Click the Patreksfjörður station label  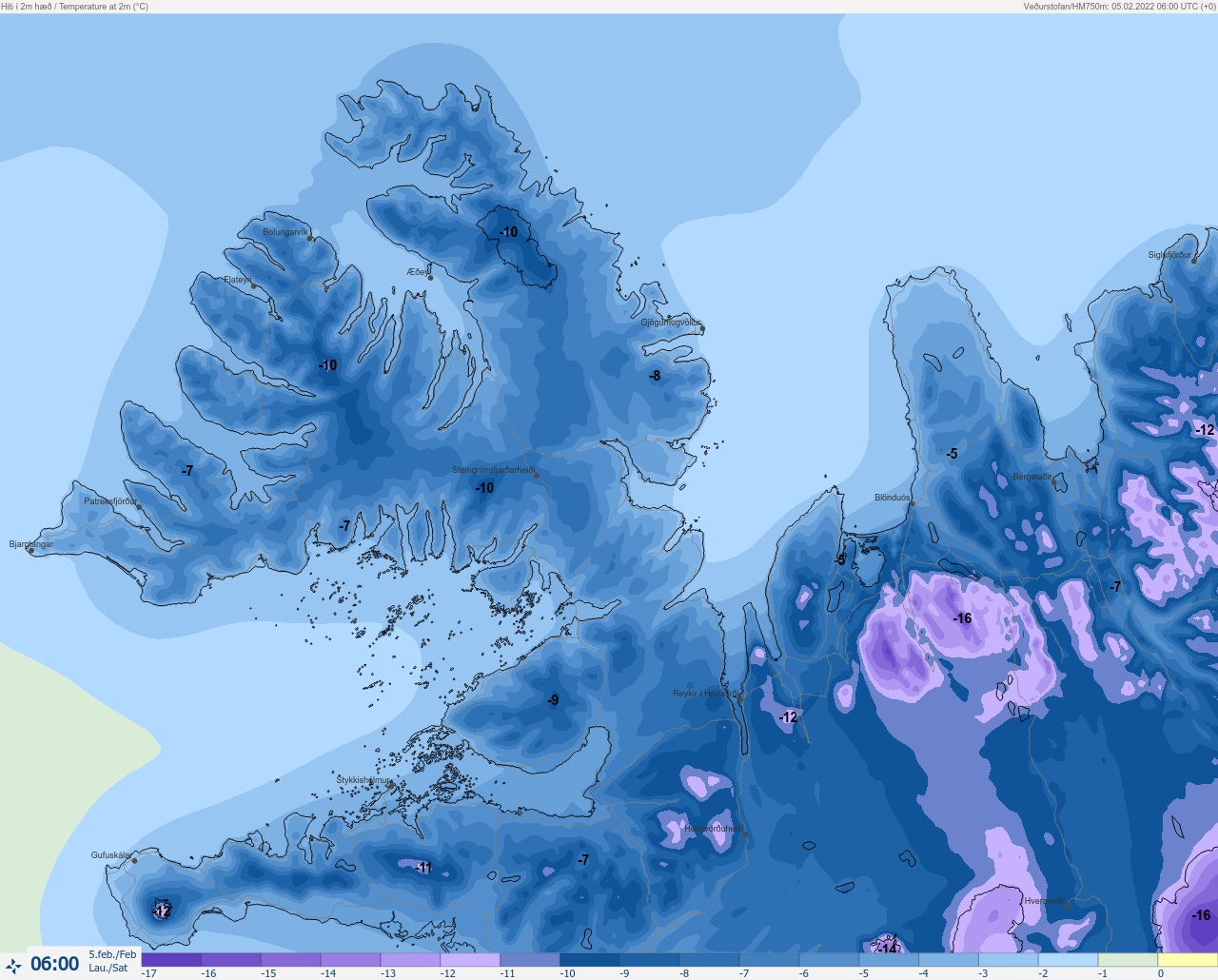pos(110,501)
